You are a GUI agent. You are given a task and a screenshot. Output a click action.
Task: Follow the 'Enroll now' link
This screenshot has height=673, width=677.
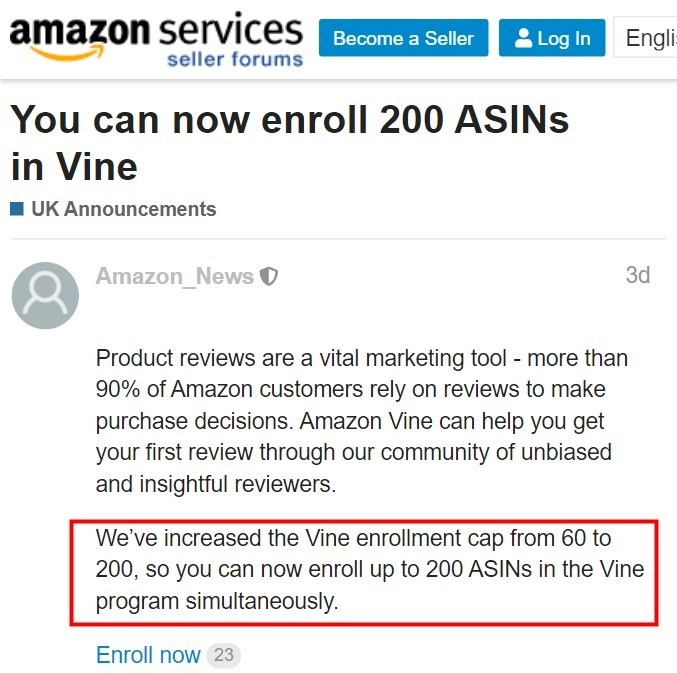(148, 655)
